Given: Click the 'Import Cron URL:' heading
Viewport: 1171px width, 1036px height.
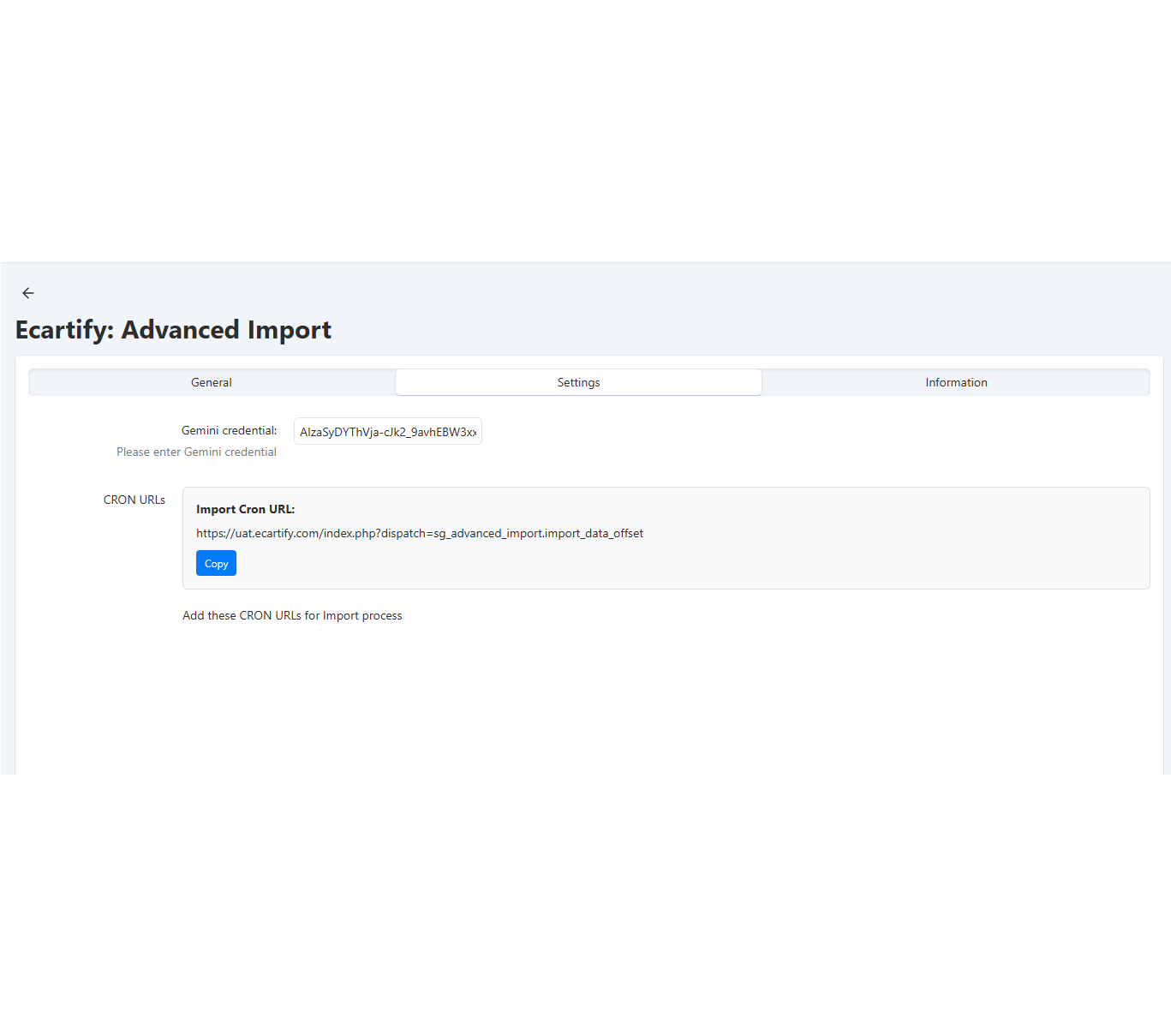Looking at the screenshot, I should (x=245, y=509).
